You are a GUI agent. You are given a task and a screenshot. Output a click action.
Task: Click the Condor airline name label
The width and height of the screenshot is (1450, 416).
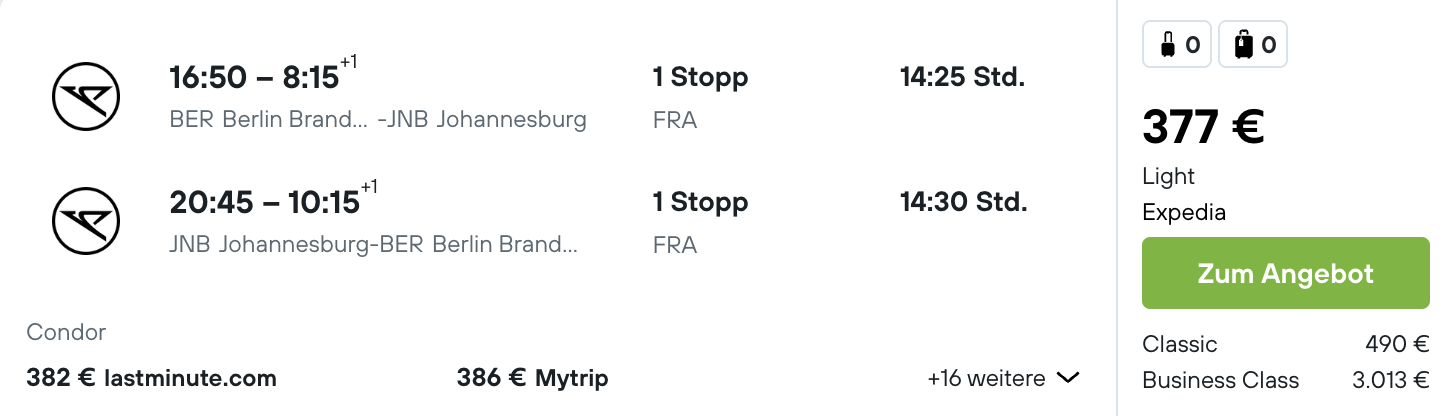[66, 333]
